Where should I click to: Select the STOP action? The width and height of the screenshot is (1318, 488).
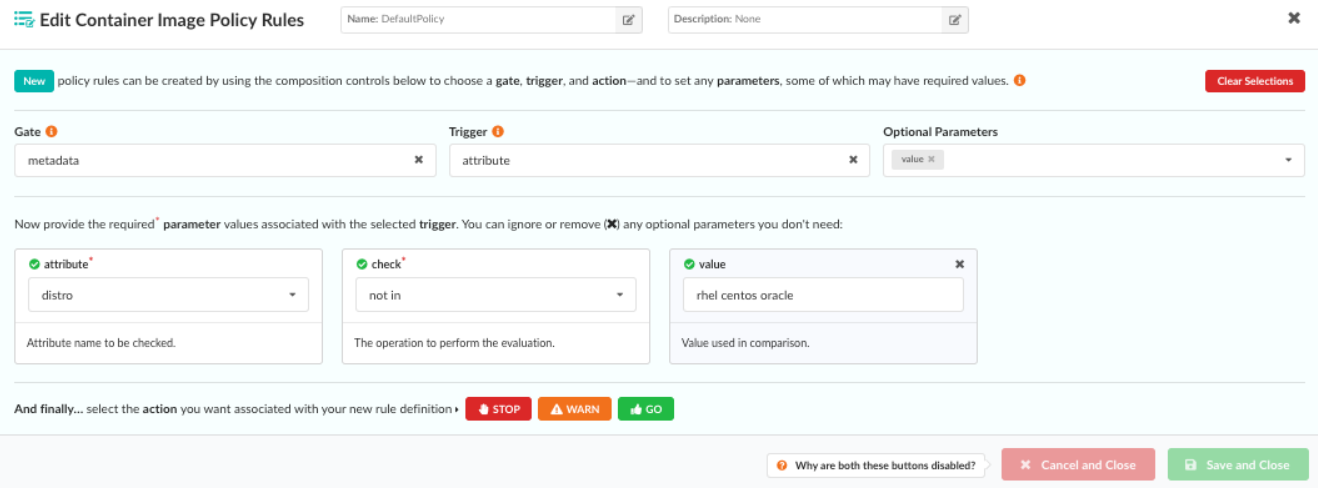[x=498, y=409]
